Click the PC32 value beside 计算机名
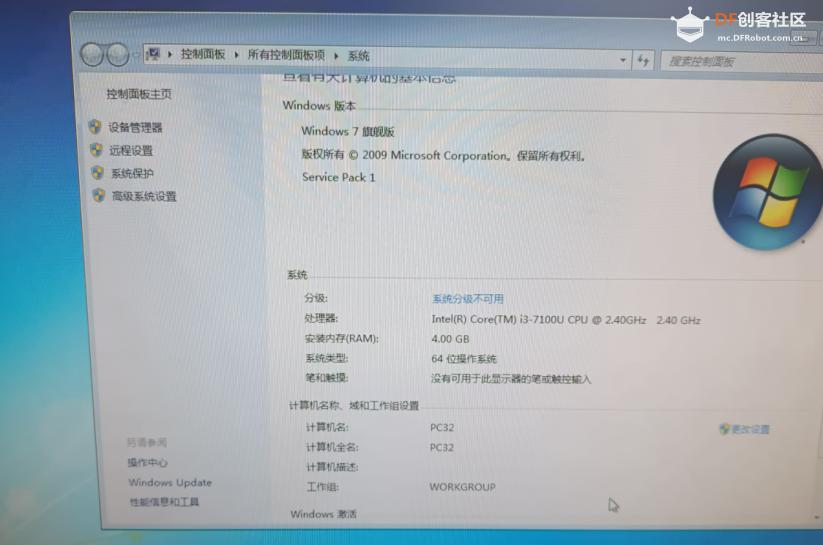 tap(442, 427)
